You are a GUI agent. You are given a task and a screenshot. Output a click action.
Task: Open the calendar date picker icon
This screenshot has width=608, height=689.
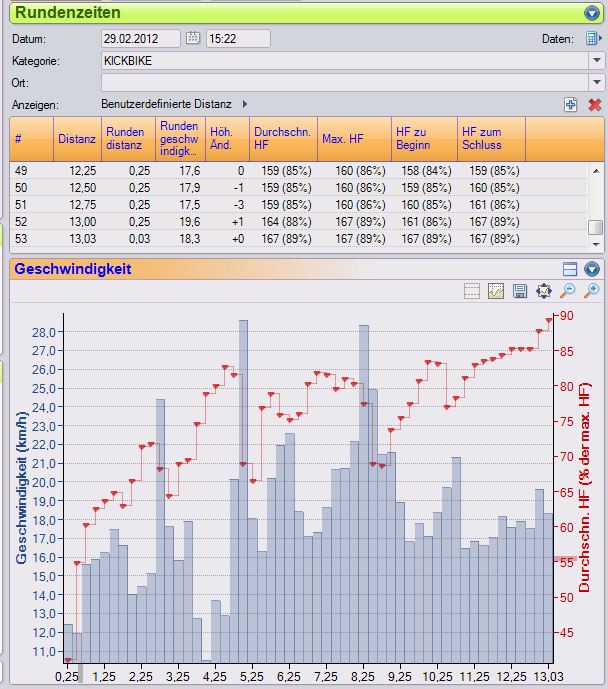193,39
